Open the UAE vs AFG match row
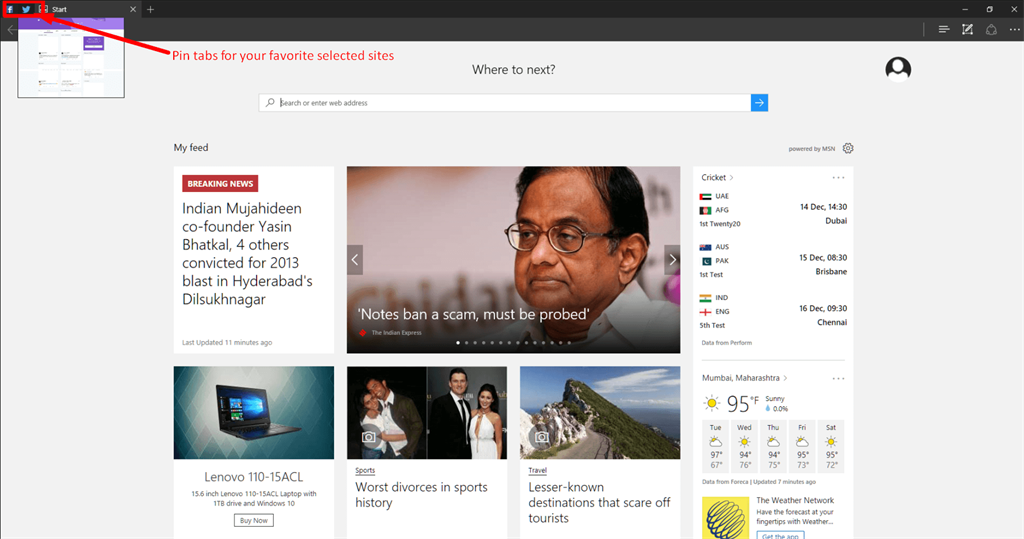Image resolution: width=1024 pixels, height=539 pixels. 773,210
